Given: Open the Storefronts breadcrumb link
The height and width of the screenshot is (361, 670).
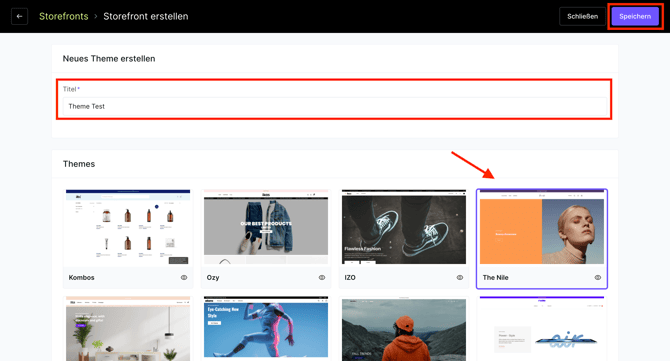Looking at the screenshot, I should pyautogui.click(x=64, y=16).
